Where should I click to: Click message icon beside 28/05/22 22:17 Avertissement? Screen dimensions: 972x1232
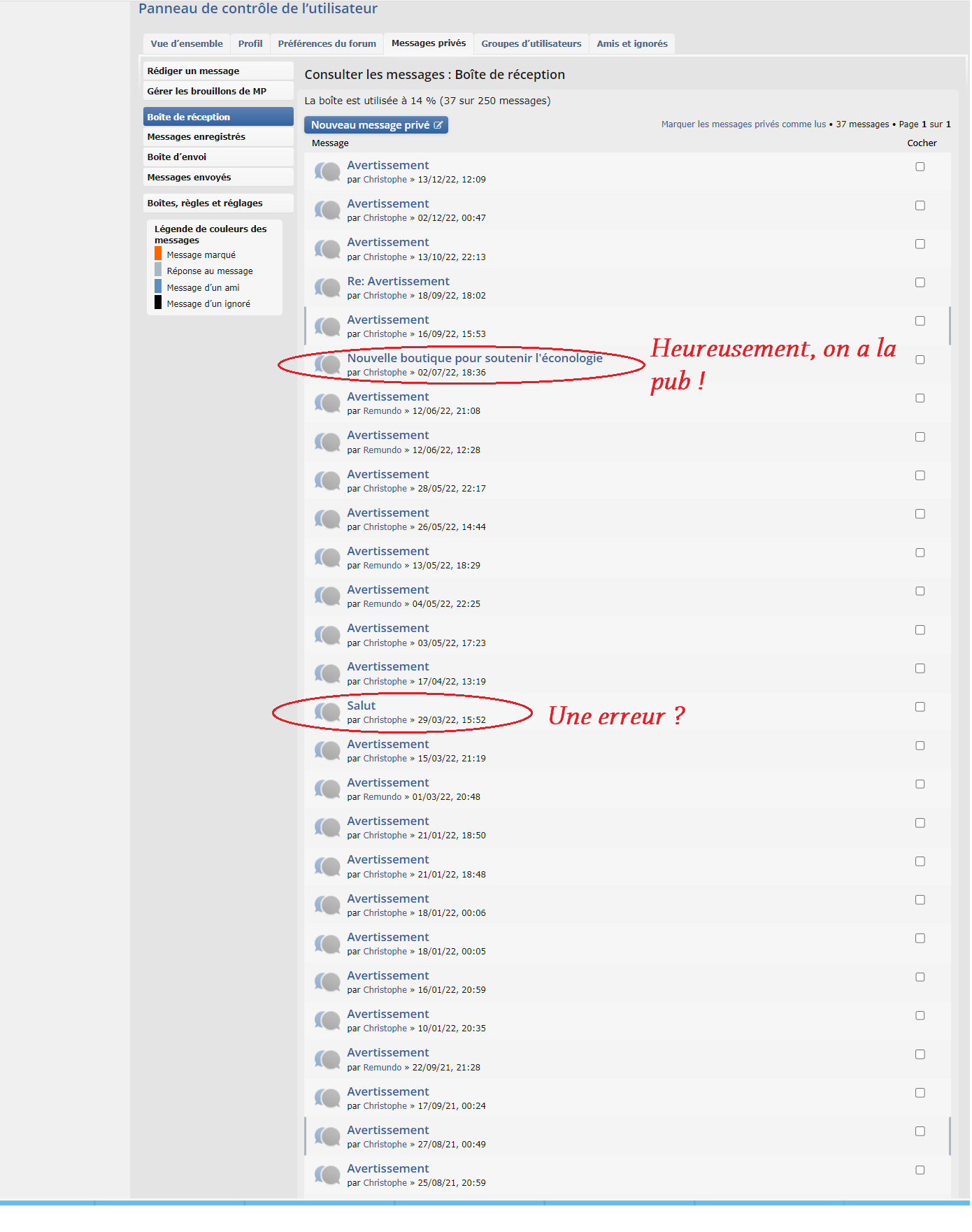[327, 480]
